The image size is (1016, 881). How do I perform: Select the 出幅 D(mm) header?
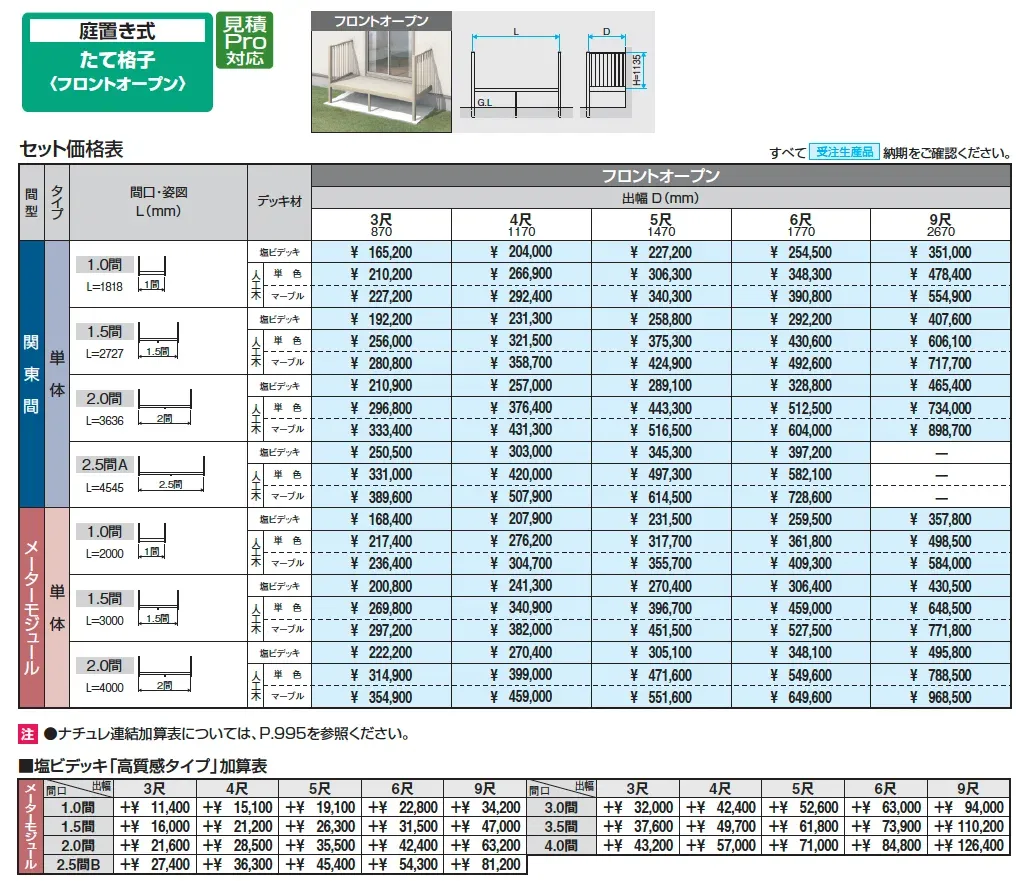click(x=660, y=198)
